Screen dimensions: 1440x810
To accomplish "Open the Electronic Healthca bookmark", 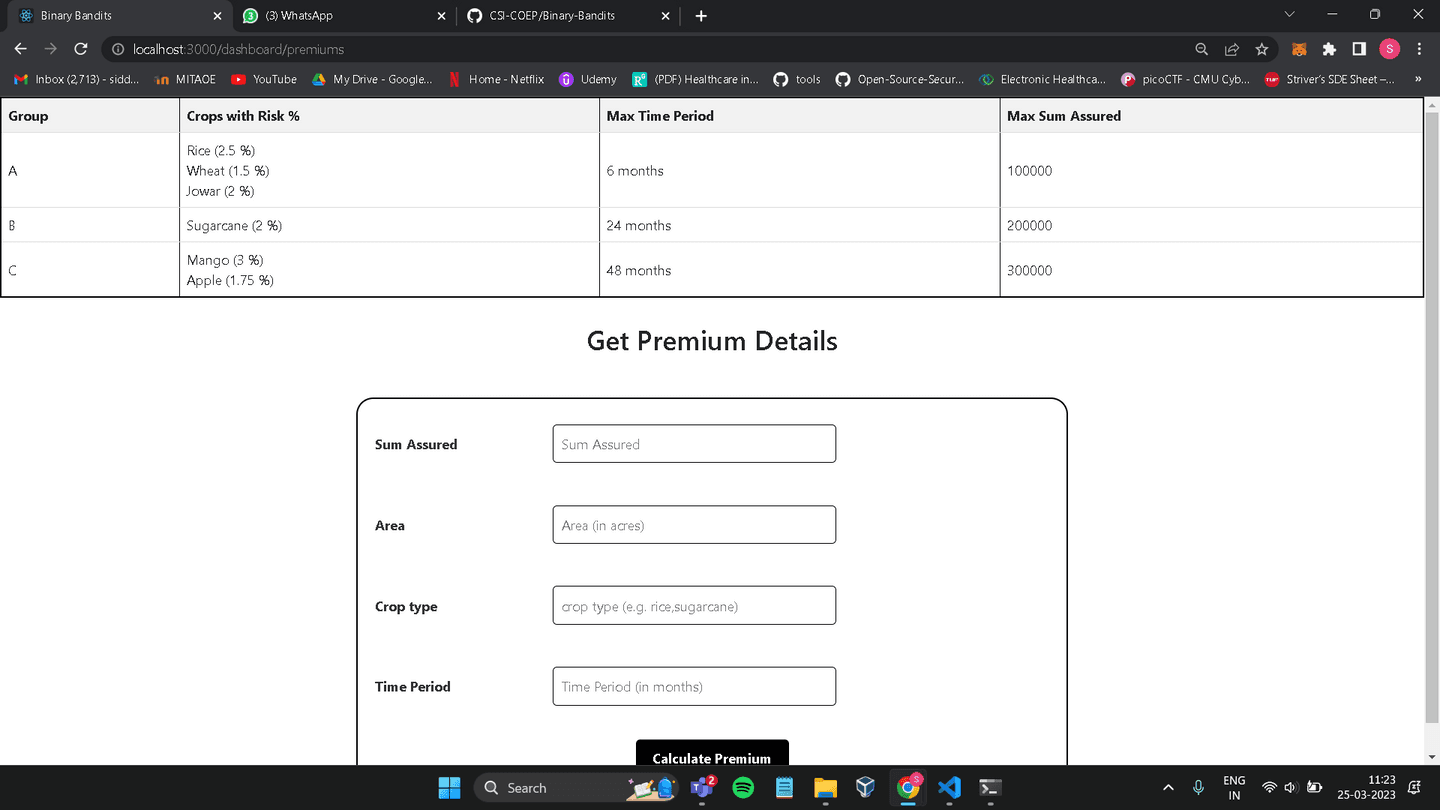I will point(1043,79).
